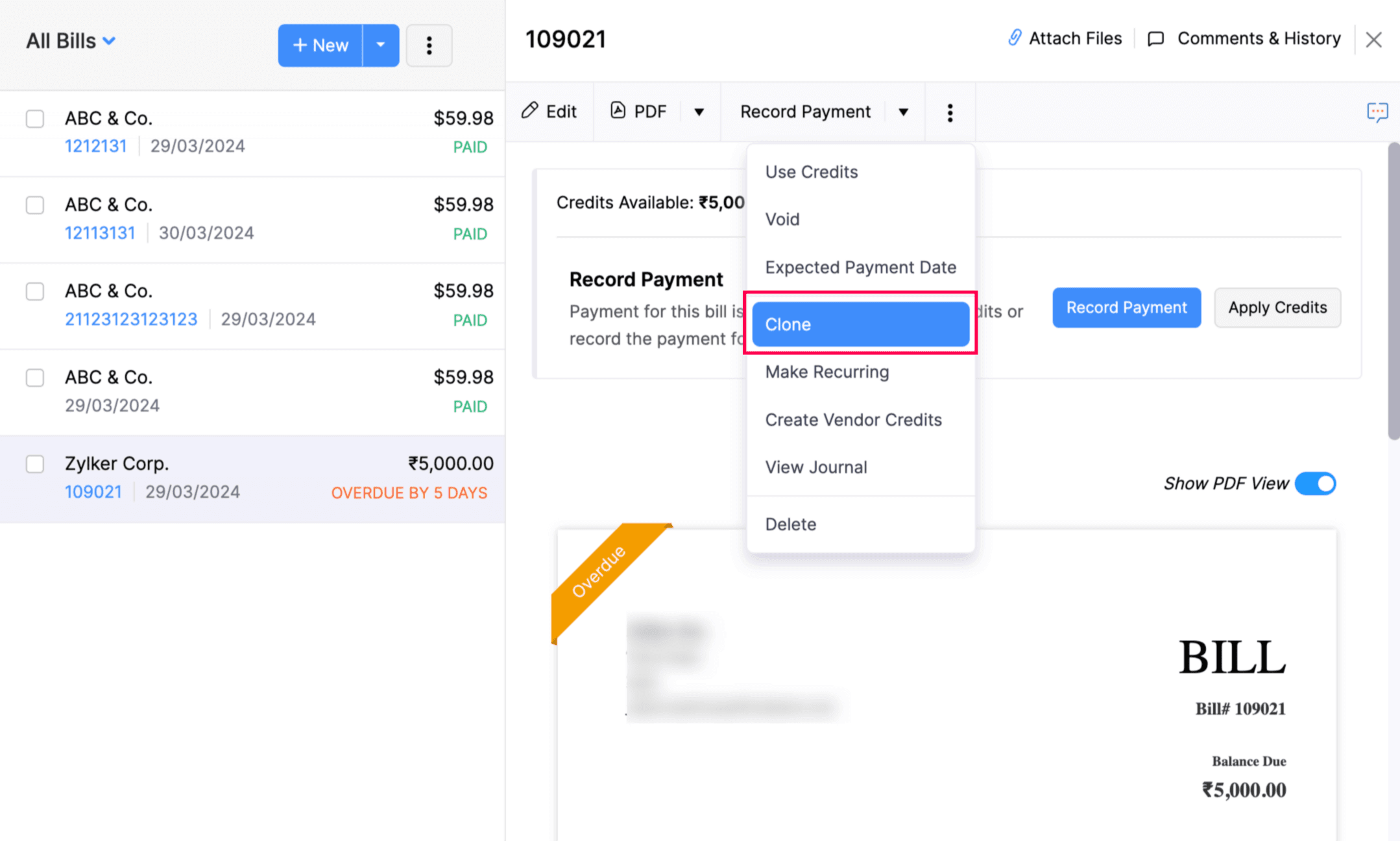Select Delete from the context menu

(790, 524)
